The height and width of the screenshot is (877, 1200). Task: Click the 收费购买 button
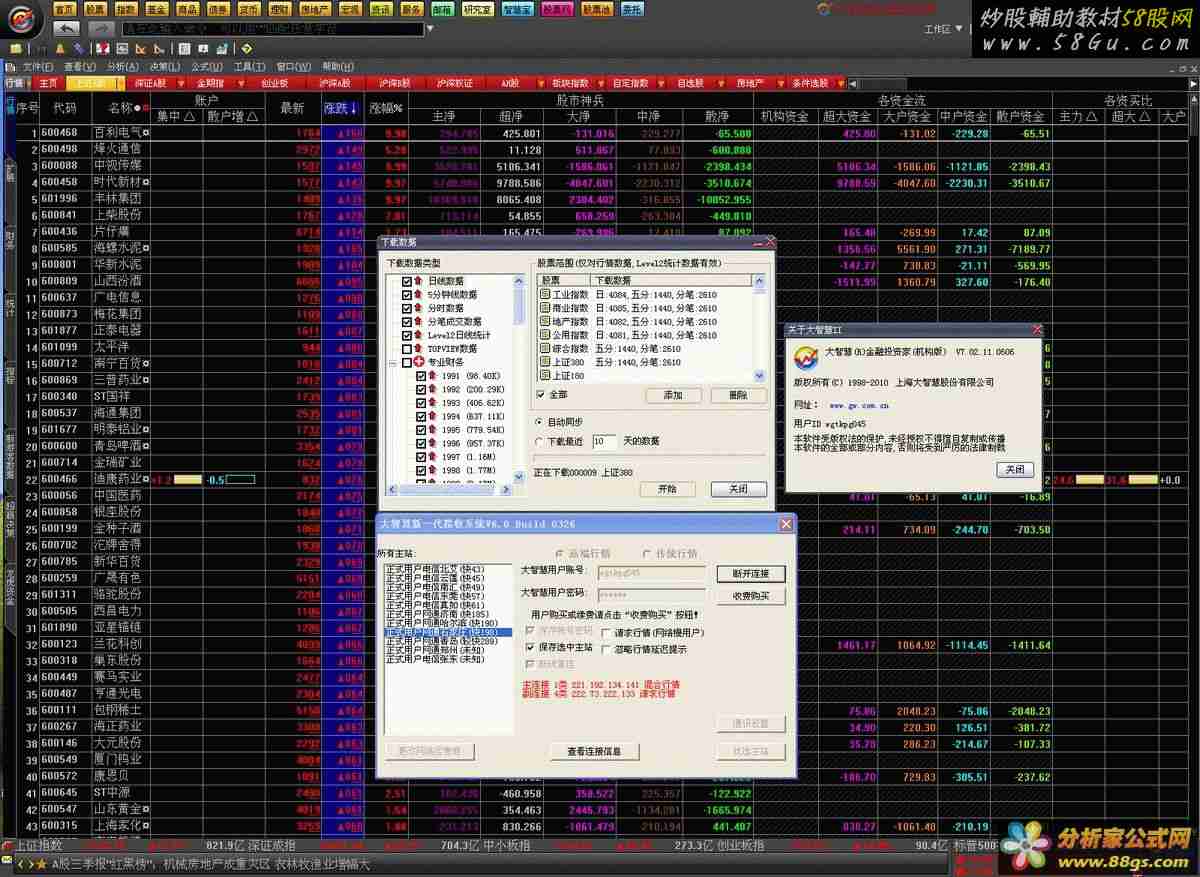coord(751,596)
